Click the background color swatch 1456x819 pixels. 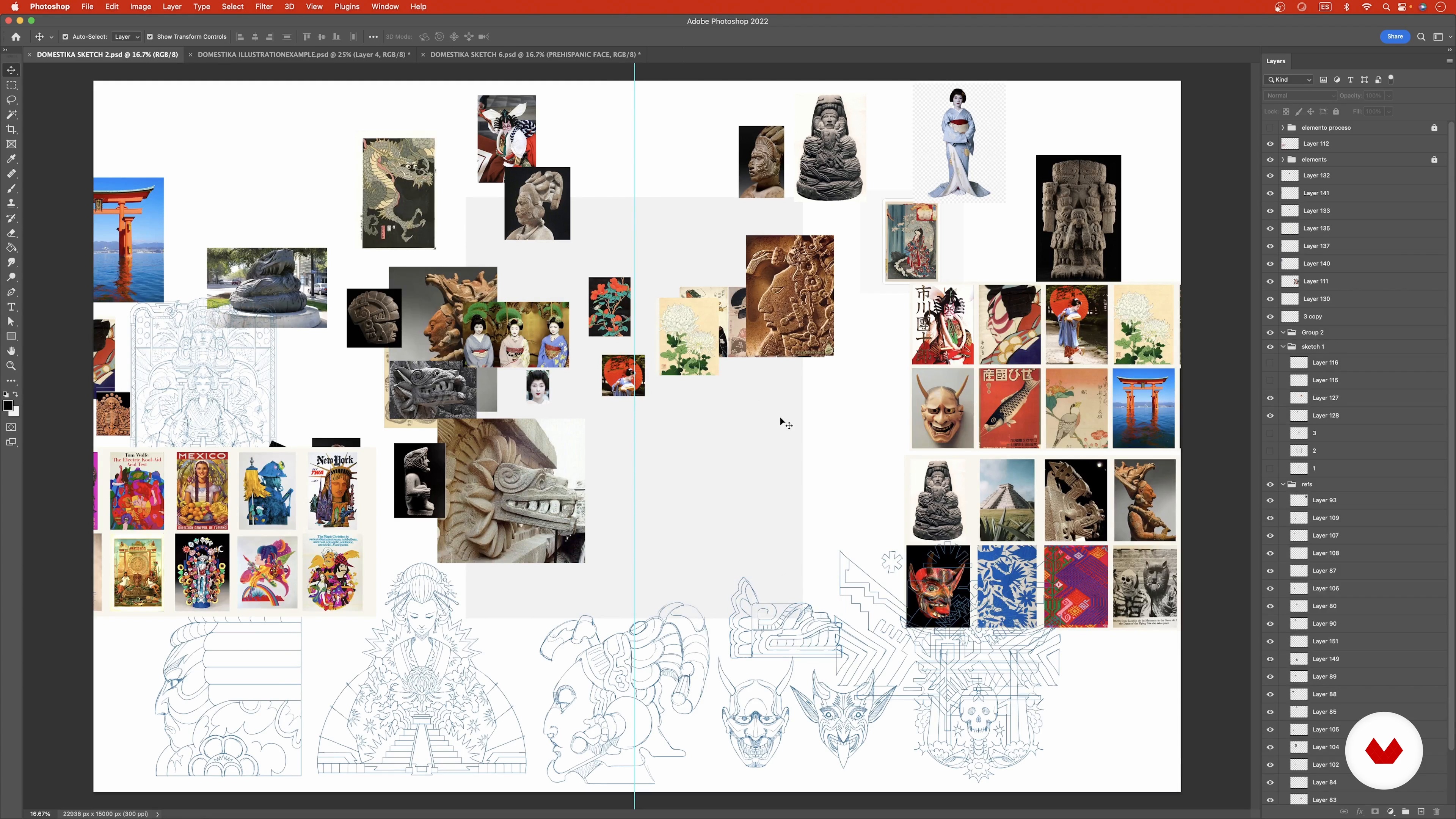click(15, 413)
